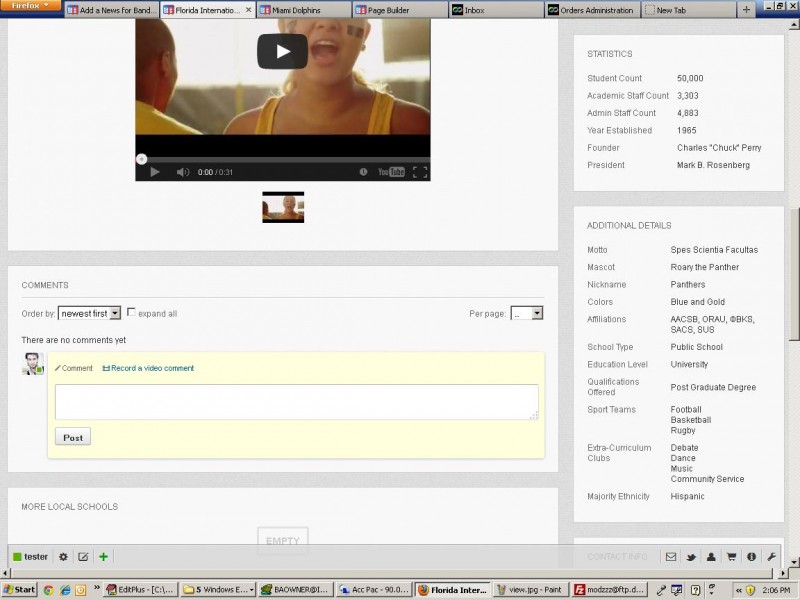This screenshot has width=800, height=600.
Task: Switch to the Add a News for Band tab
Action: pos(112,10)
